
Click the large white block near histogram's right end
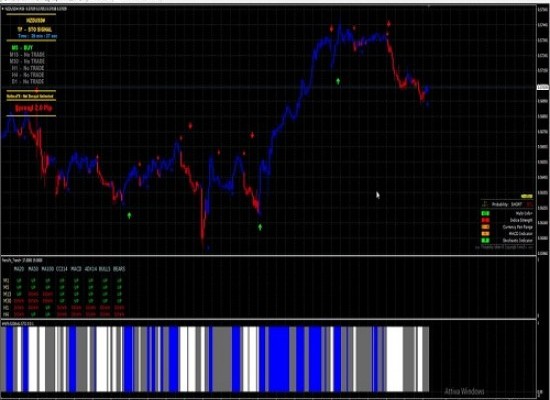tap(395, 359)
